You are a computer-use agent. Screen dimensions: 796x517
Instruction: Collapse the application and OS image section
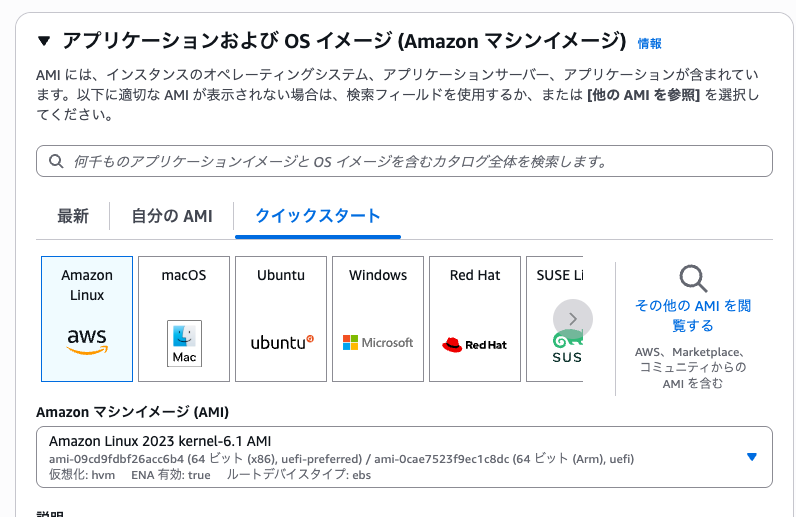coord(43,41)
